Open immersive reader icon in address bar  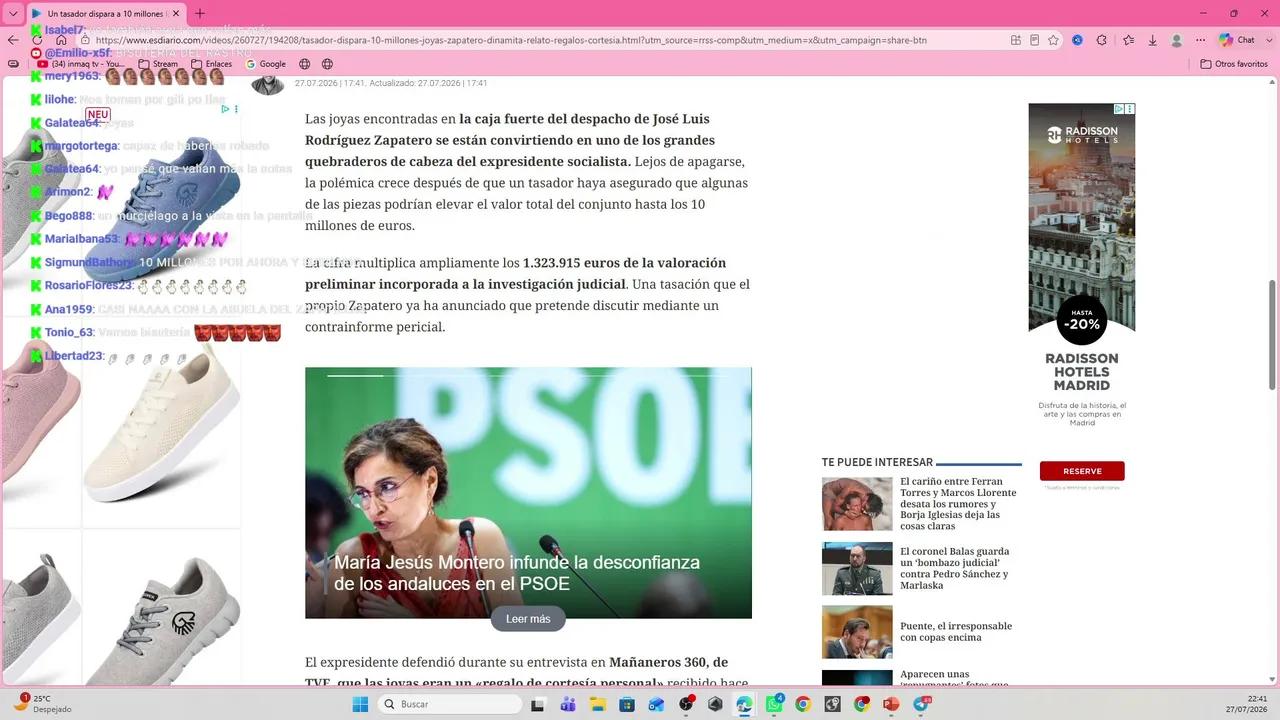pos(1034,40)
